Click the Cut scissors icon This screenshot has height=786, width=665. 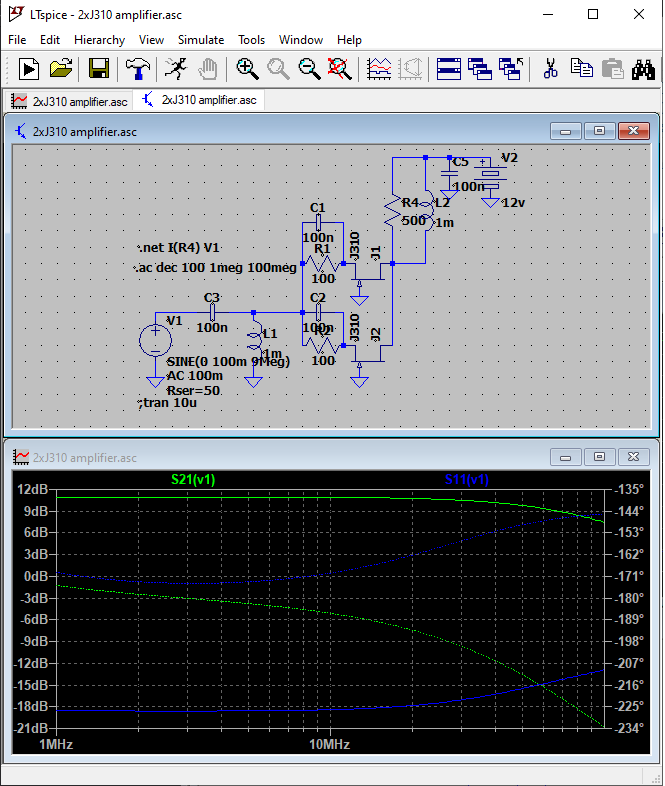tap(549, 69)
